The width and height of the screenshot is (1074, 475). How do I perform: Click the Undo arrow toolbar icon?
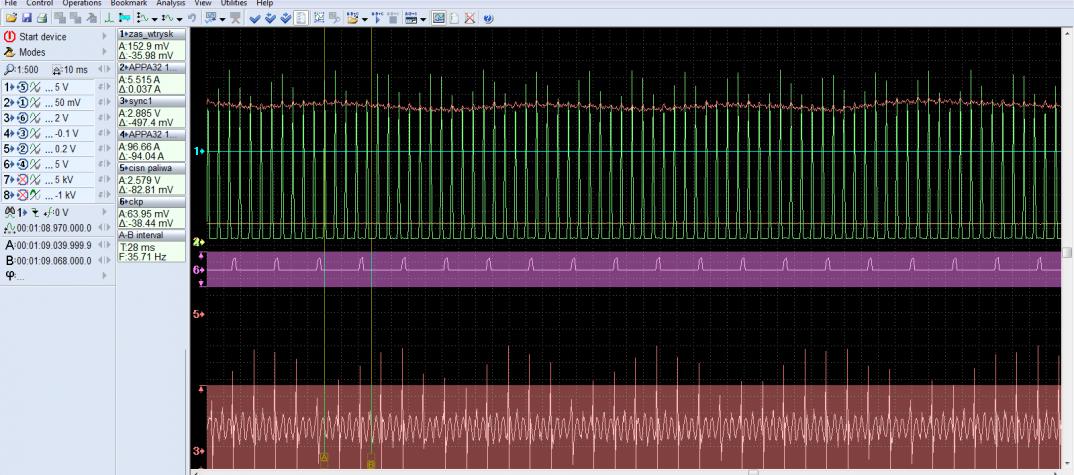tap(191, 18)
